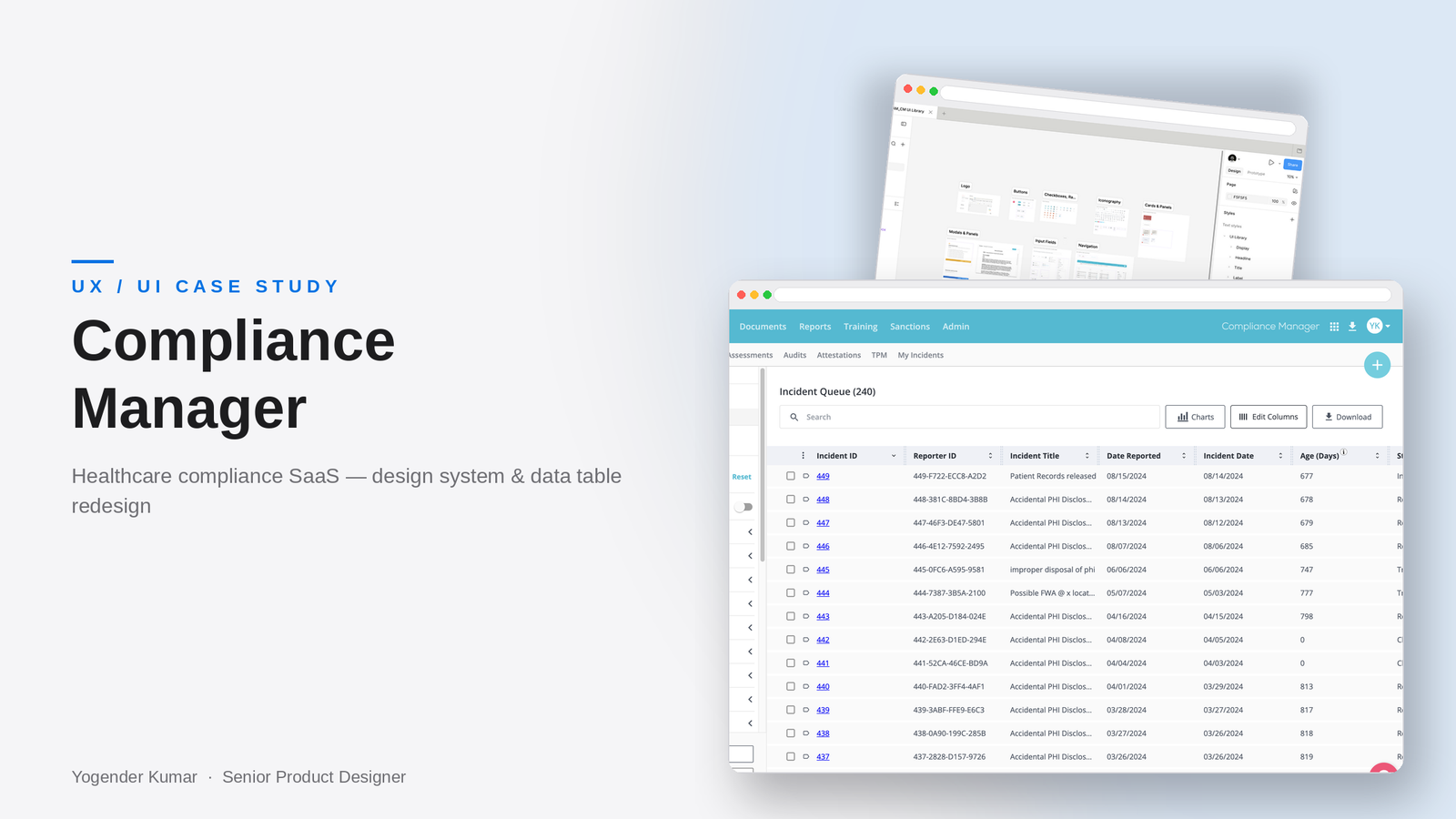The image size is (1456, 819).
Task: Sort by the Age (Days) column arrows
Action: pyautogui.click(x=1377, y=456)
